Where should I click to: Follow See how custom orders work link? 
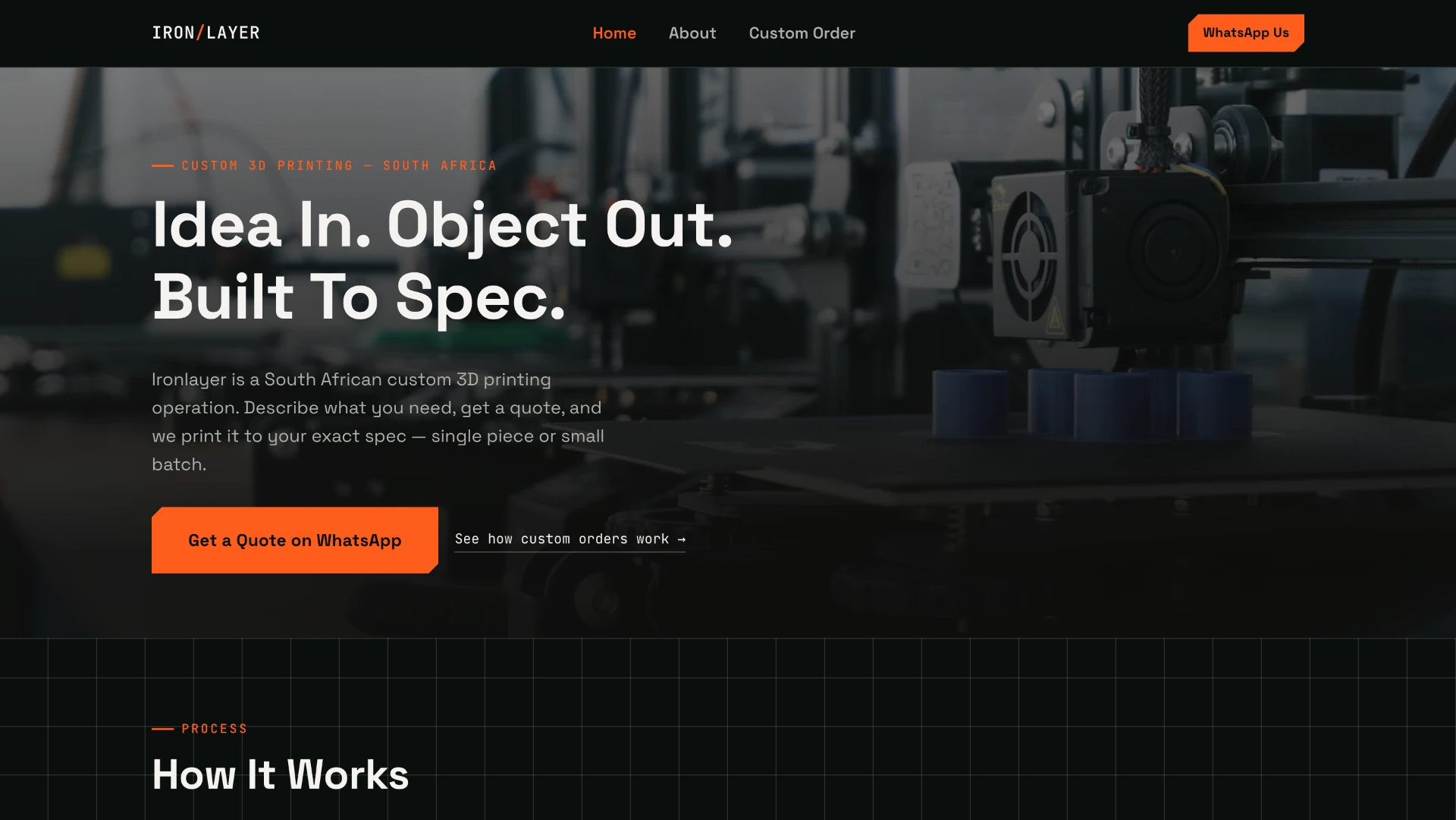click(x=570, y=539)
